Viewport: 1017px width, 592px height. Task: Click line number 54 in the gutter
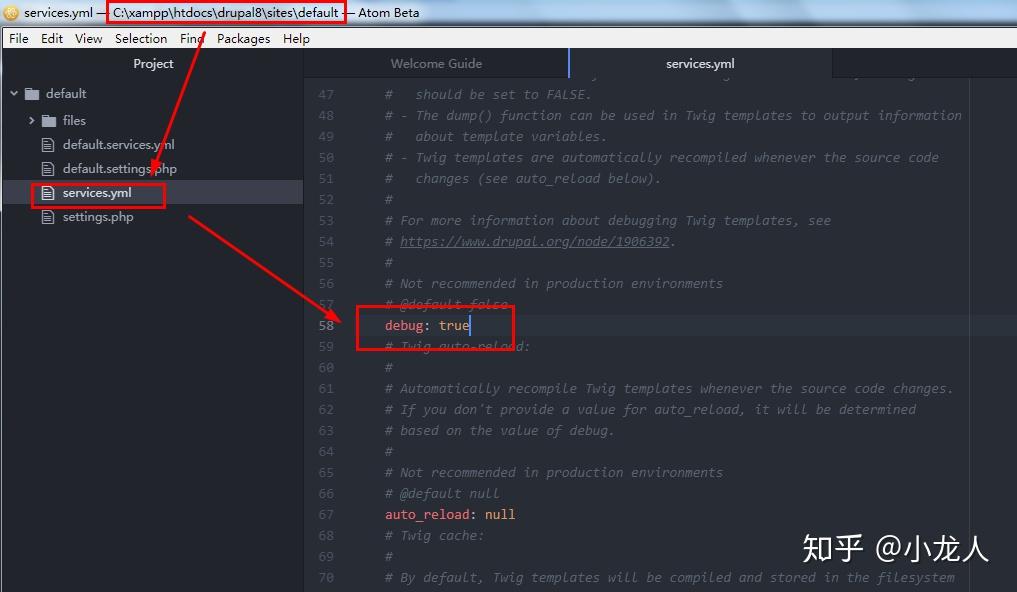[326, 241]
